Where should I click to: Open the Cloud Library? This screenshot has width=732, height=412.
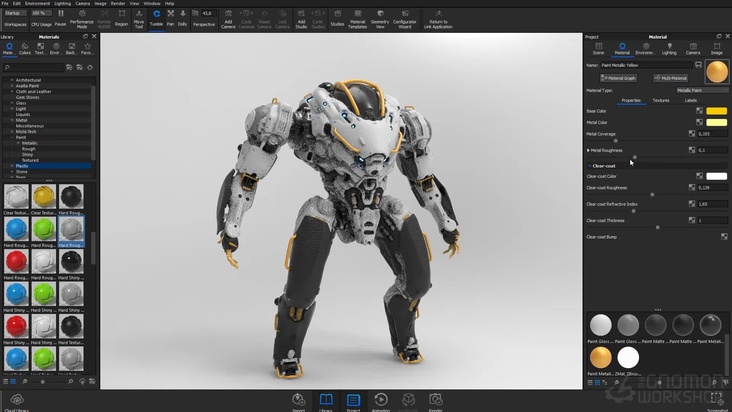(17, 402)
